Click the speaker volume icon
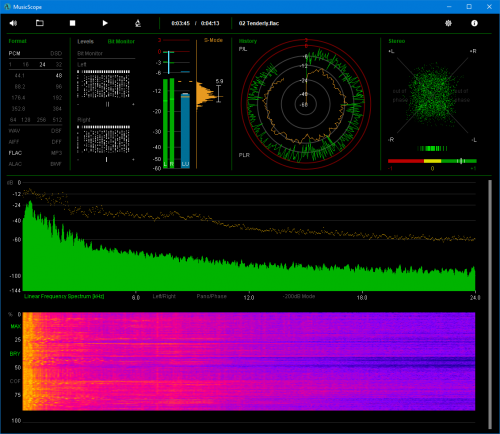 click(13, 23)
